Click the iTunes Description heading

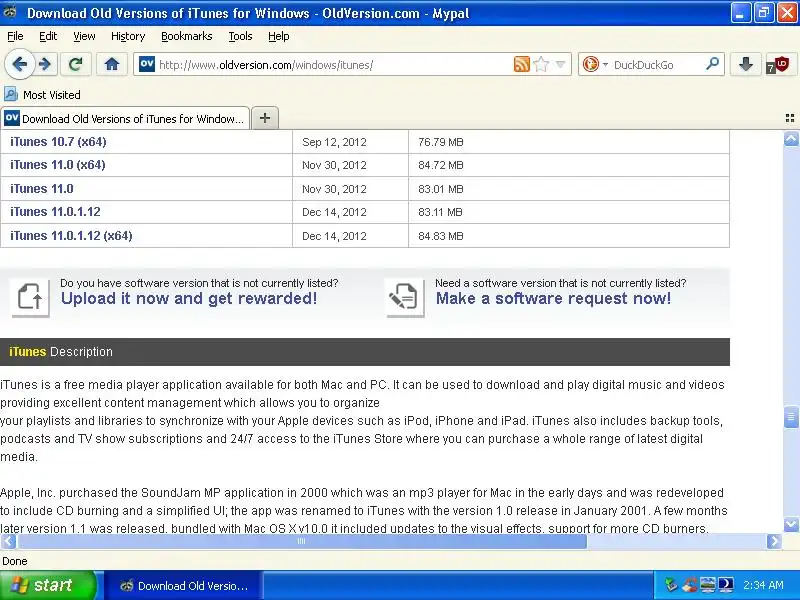pos(61,352)
